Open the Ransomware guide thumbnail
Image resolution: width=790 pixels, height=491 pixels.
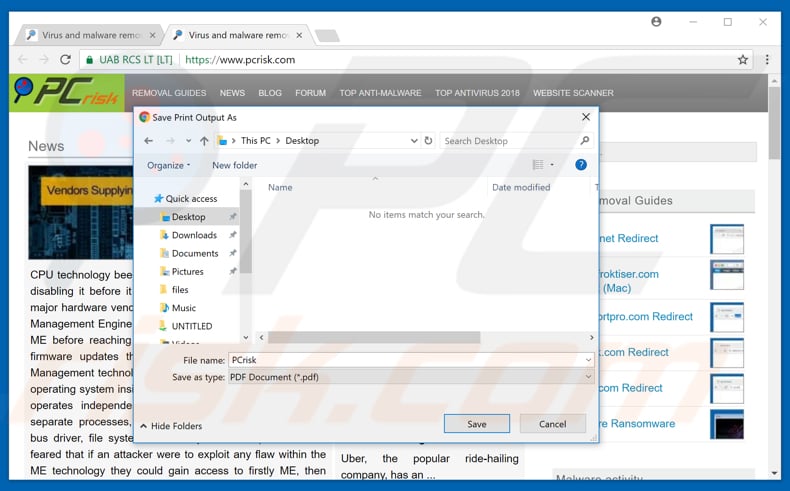pos(727,424)
